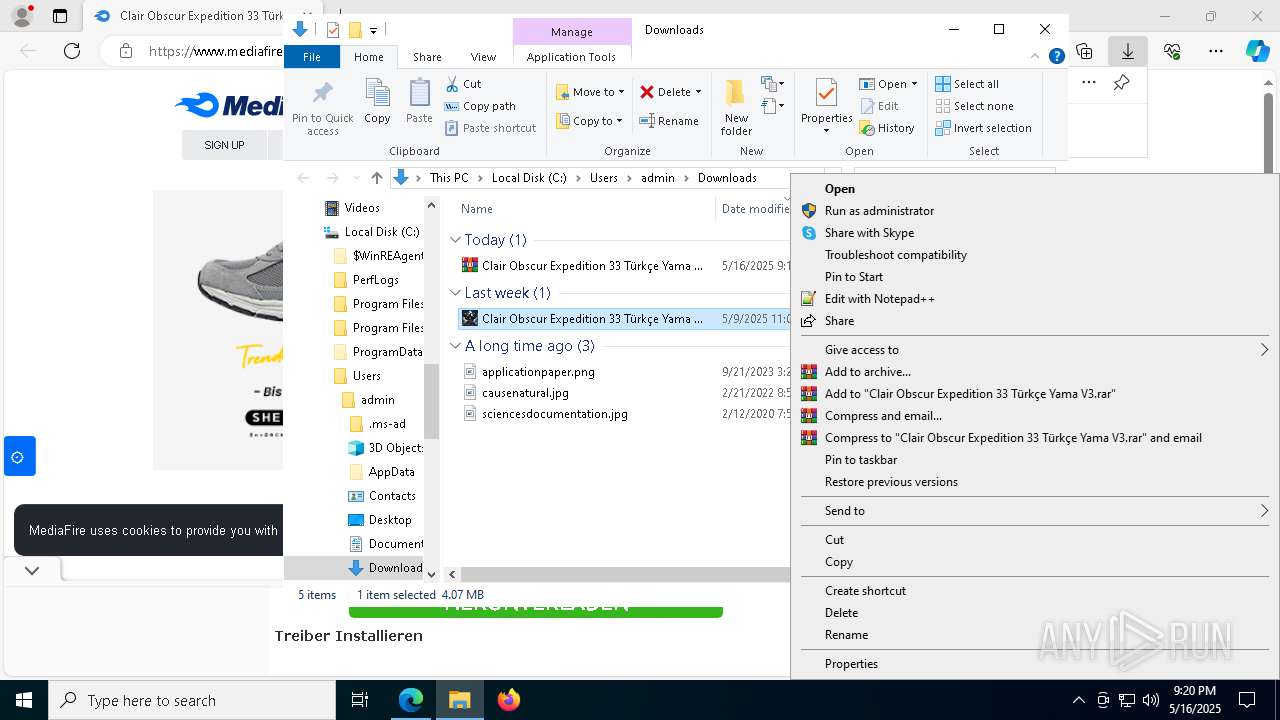Screen dimensions: 1280x720
Task: Switch to the Share ribbon tab
Action: click(427, 57)
